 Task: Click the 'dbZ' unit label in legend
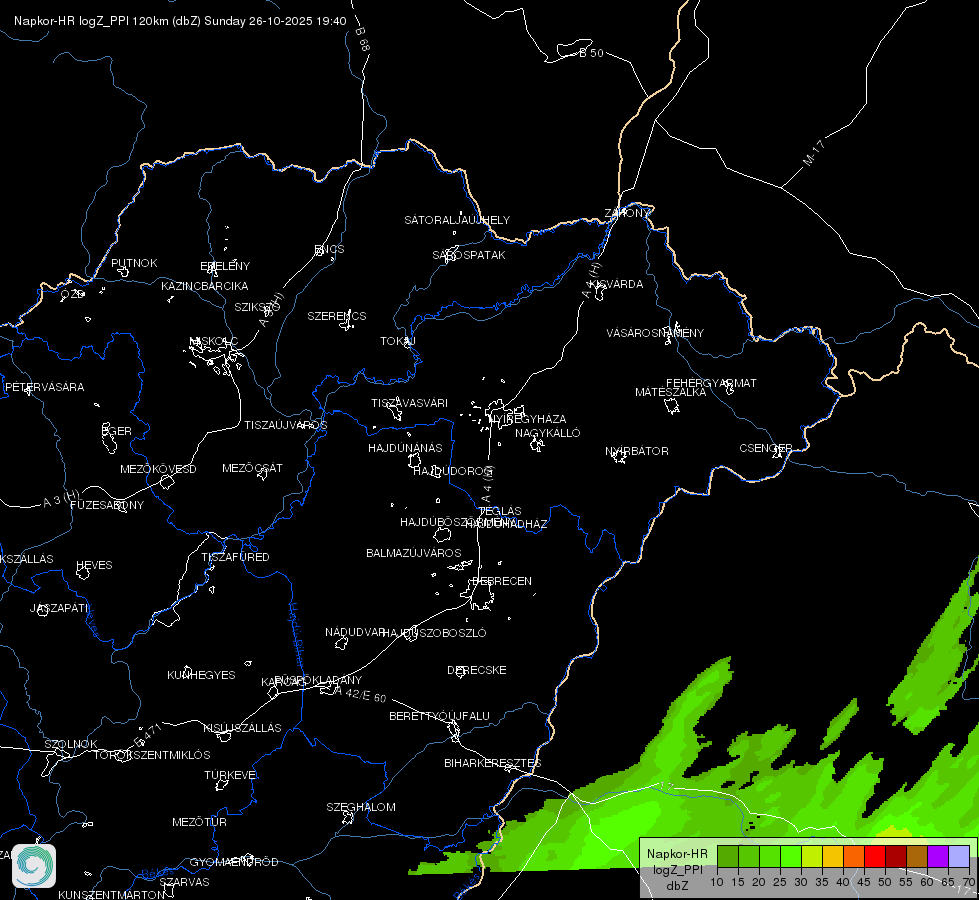[677, 886]
